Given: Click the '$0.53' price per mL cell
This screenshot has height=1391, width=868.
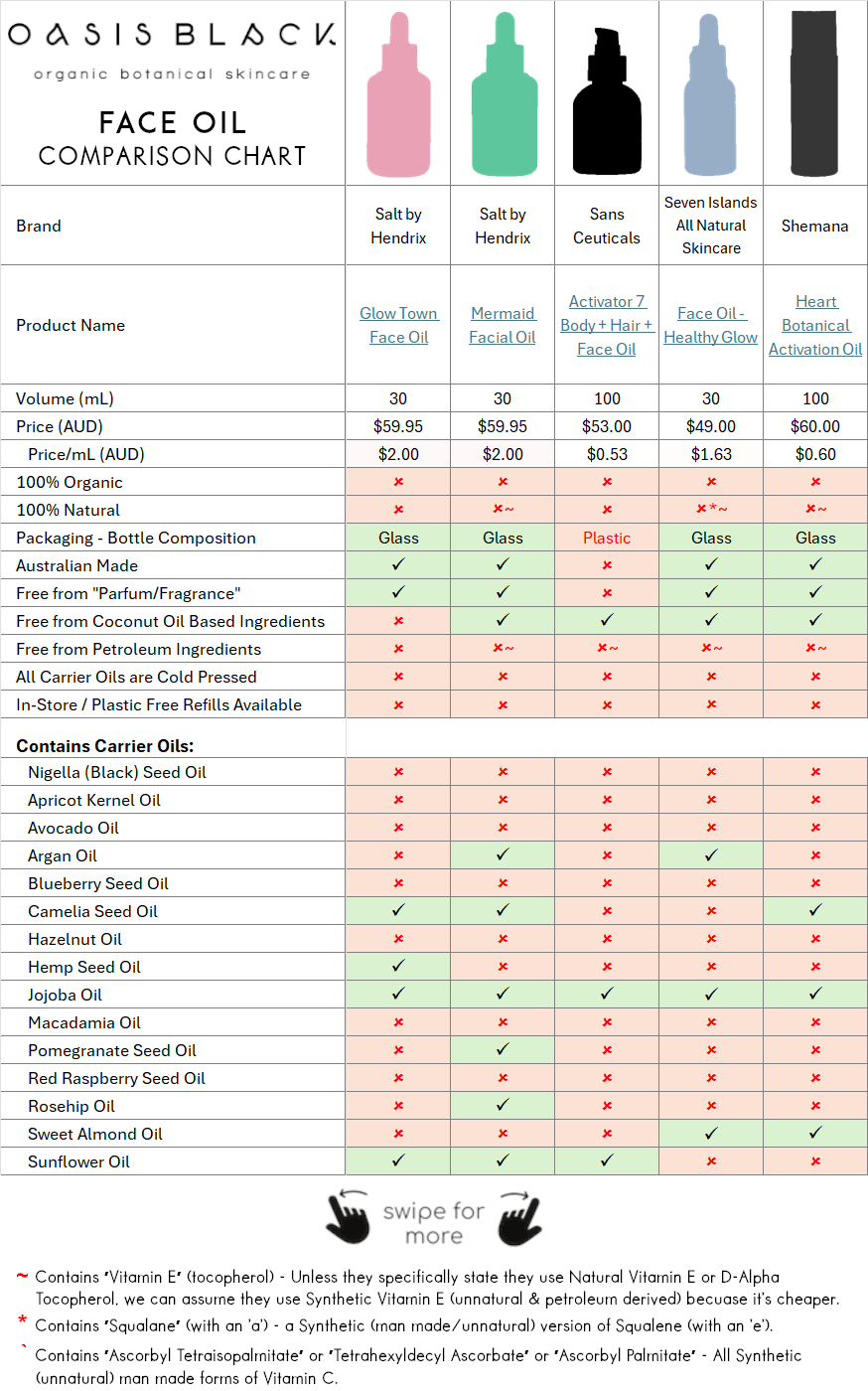Looking at the screenshot, I should coord(607,454).
